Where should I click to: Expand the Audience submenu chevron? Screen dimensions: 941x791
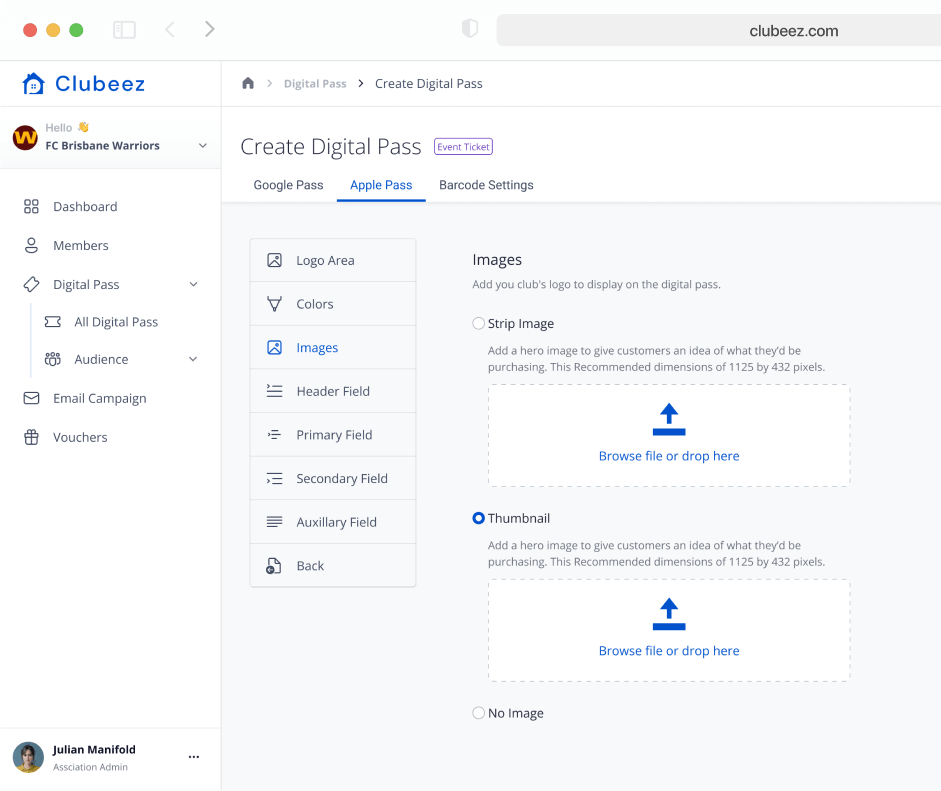click(193, 360)
